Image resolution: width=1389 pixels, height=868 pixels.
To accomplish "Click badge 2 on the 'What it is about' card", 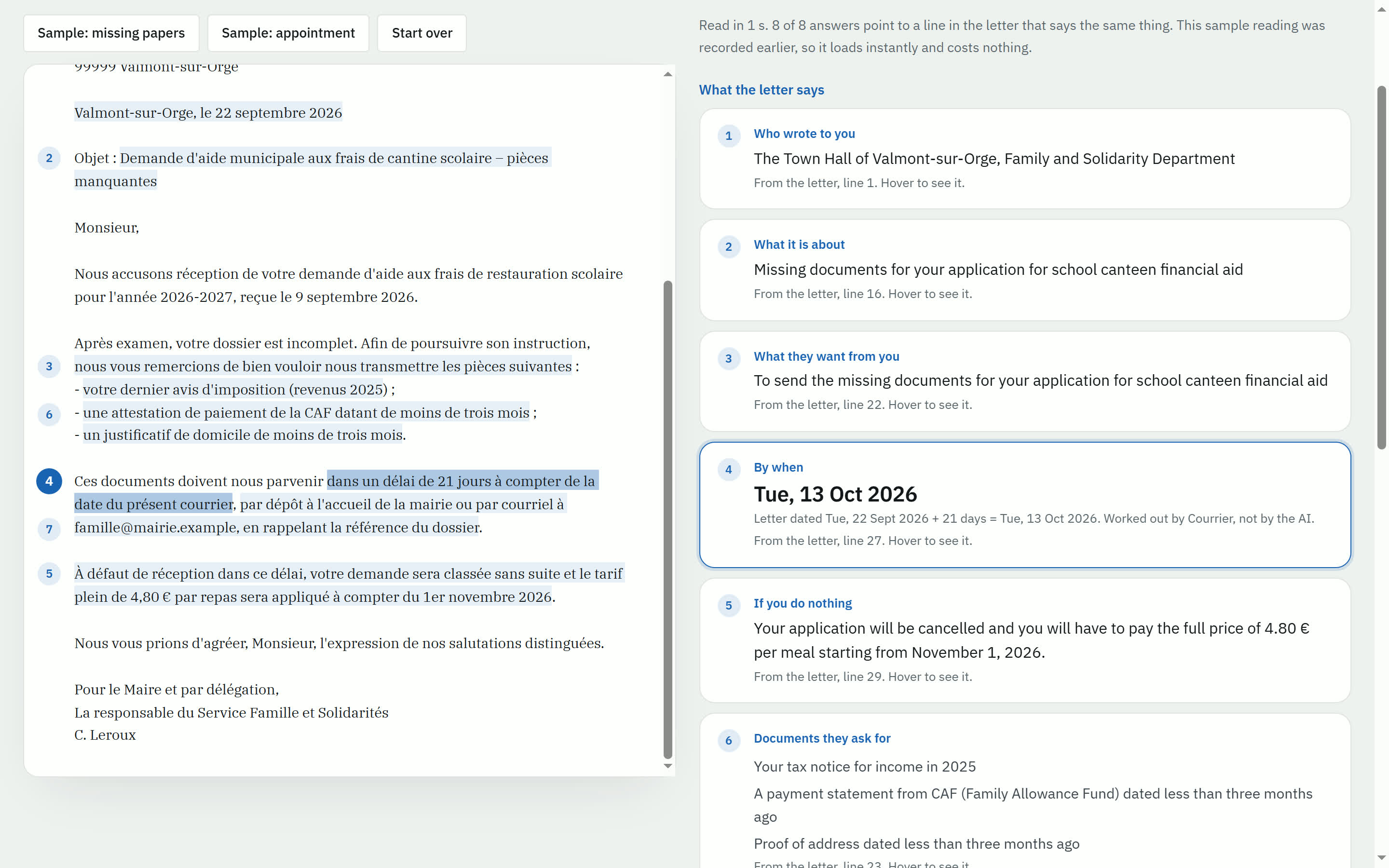I will (729, 247).
